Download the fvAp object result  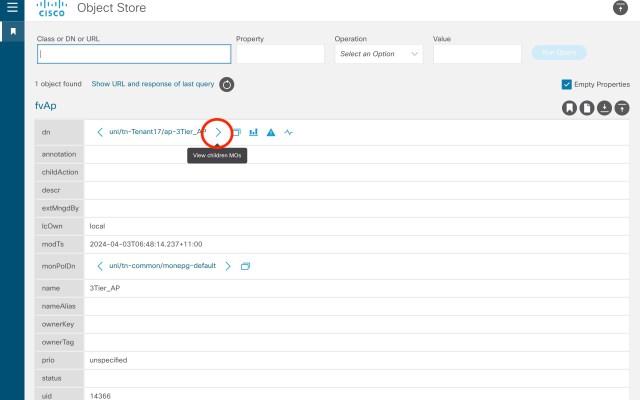coord(605,108)
